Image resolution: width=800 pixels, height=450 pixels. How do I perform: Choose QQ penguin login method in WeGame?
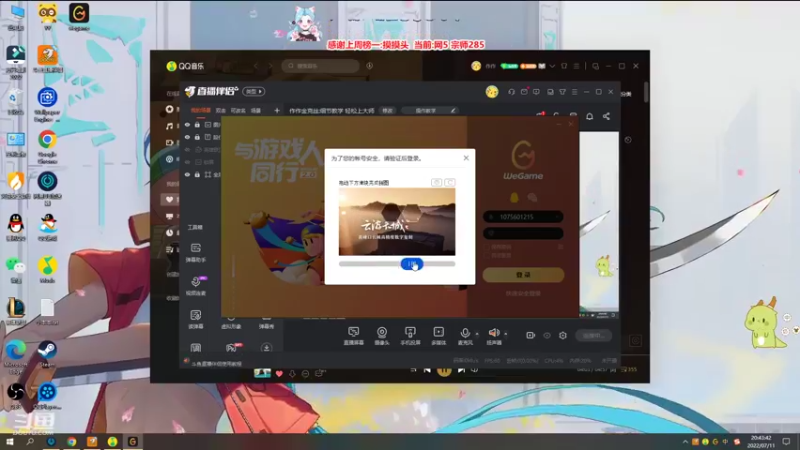(x=514, y=197)
